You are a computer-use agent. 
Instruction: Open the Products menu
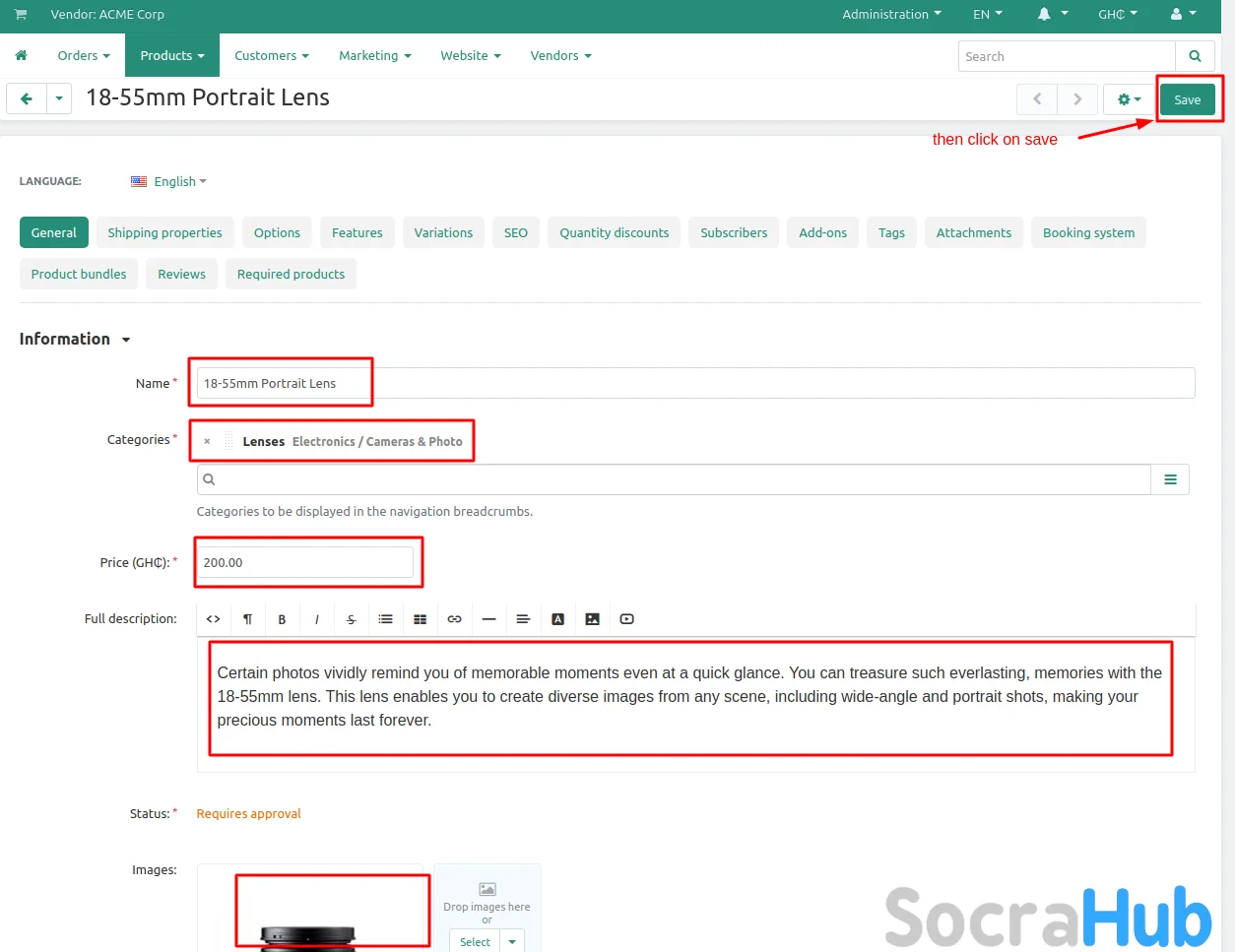pos(171,56)
